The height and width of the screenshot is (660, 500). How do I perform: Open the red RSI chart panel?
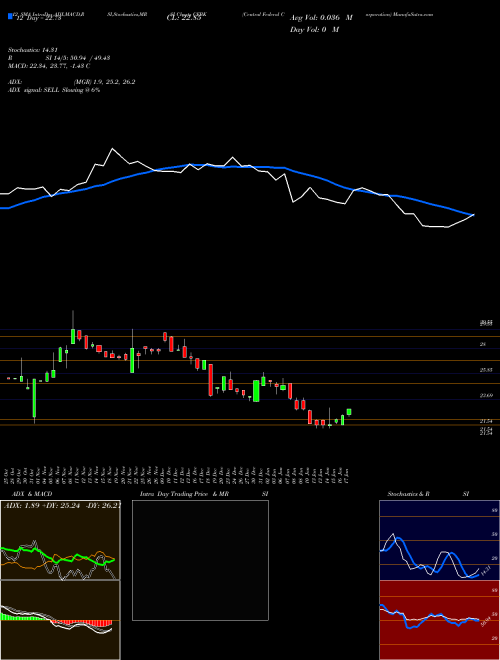pos(439,620)
